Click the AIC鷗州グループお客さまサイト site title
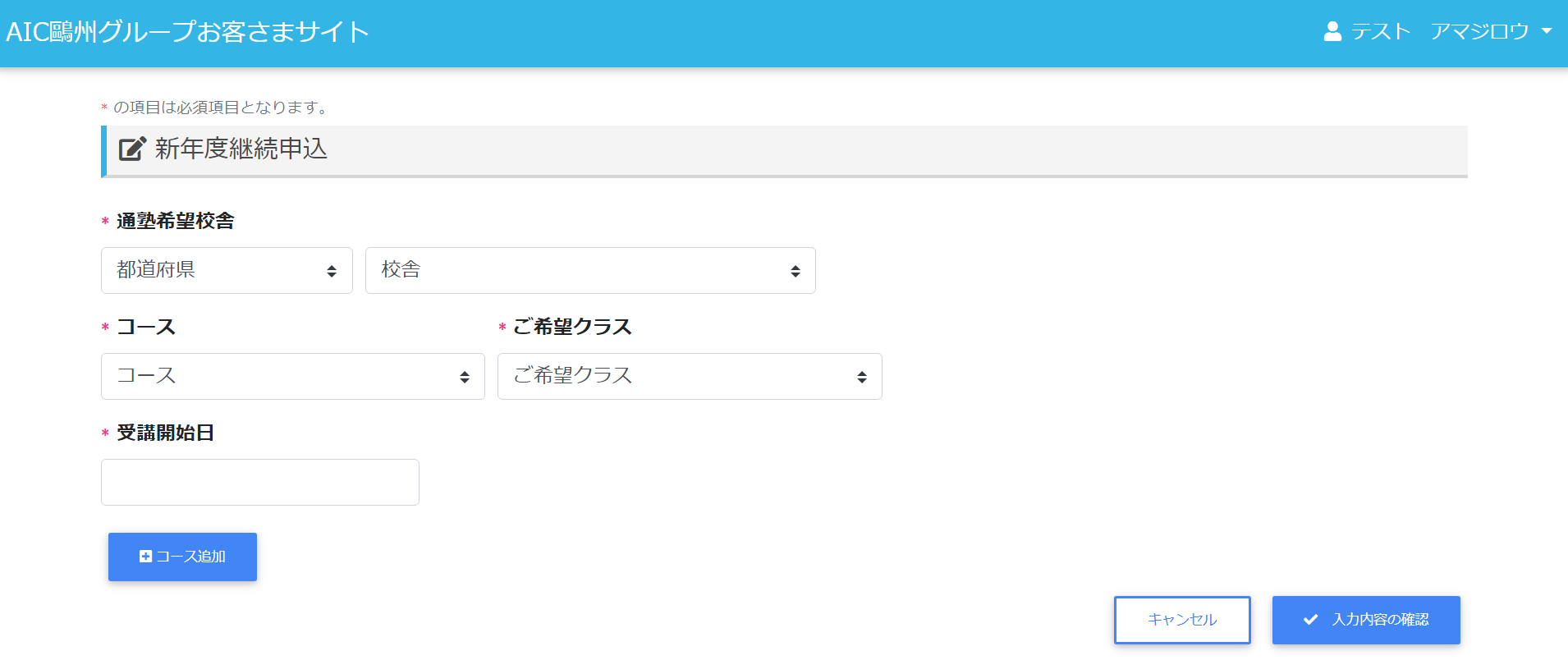1568x660 pixels. click(x=187, y=32)
